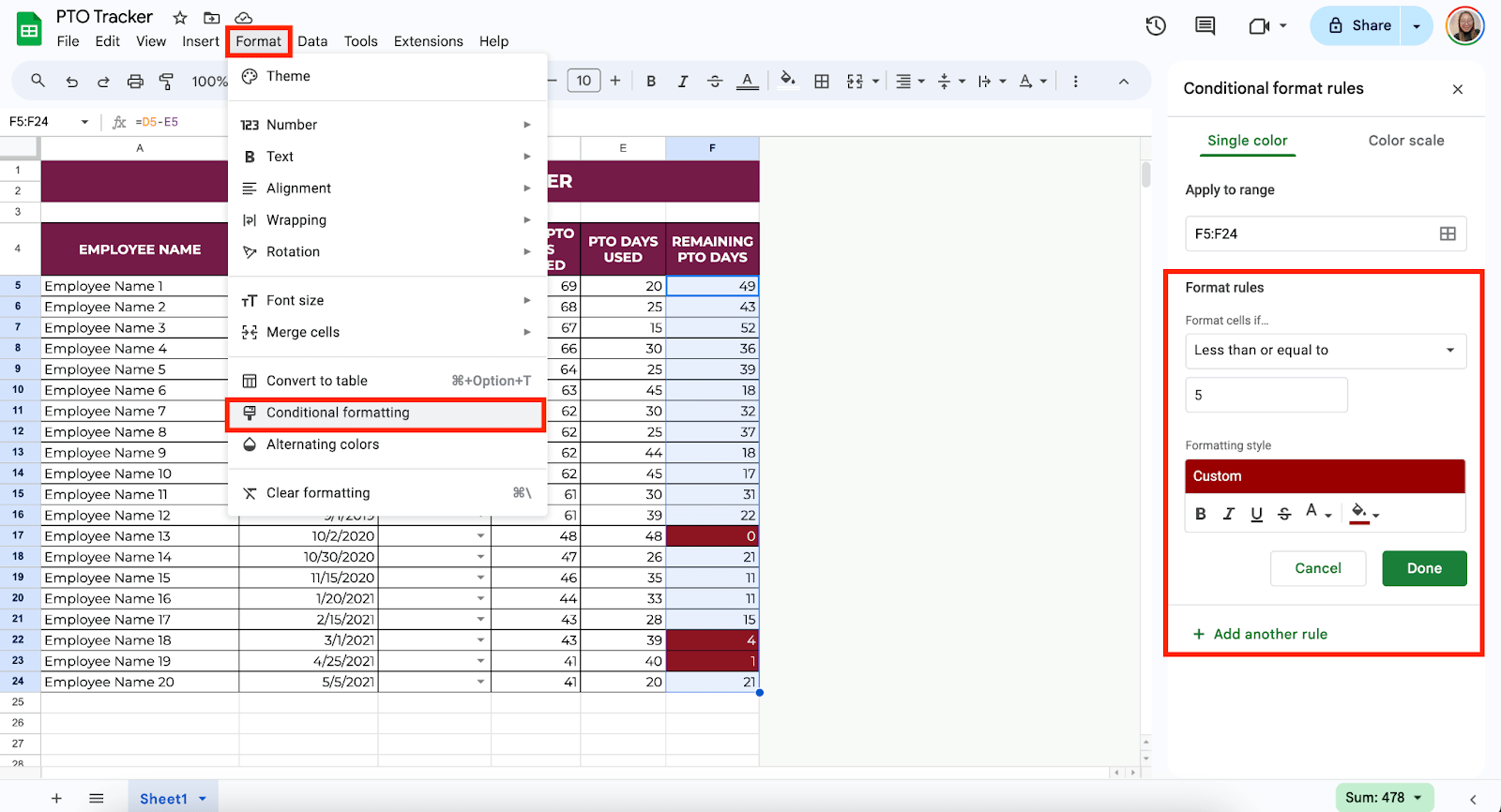Open the Sheet1 tab dropdown arrow

coord(203,799)
